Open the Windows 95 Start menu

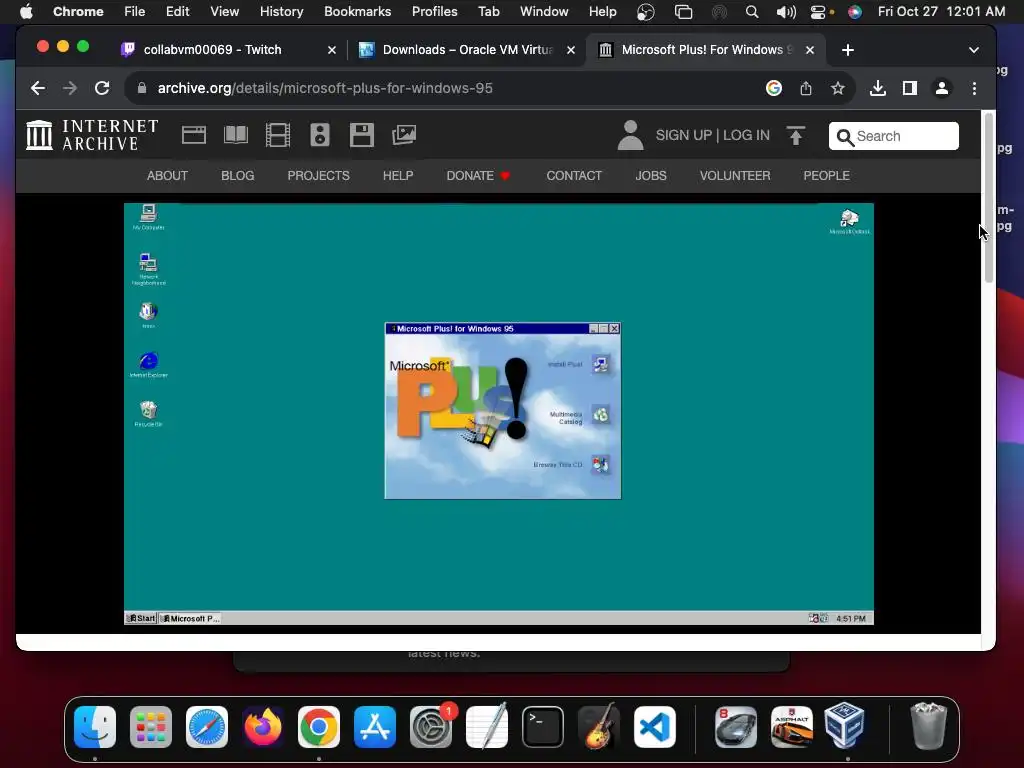tap(141, 618)
